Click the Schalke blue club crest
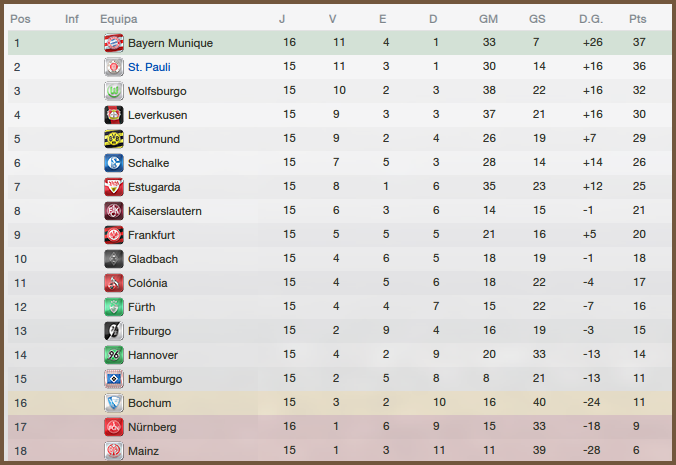Image resolution: width=676 pixels, height=465 pixels. click(x=113, y=163)
